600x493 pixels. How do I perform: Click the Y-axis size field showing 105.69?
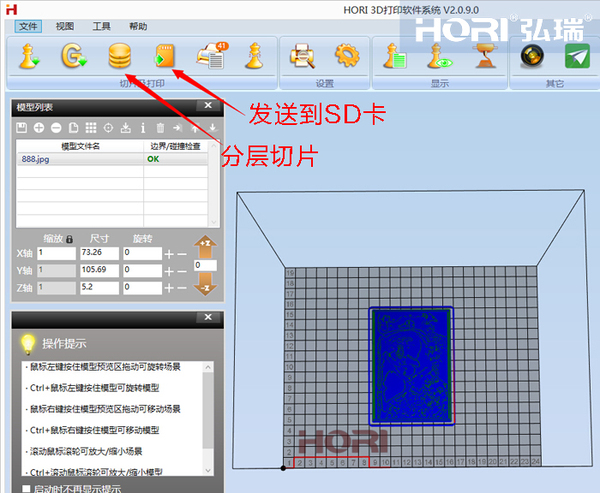click(x=99, y=270)
